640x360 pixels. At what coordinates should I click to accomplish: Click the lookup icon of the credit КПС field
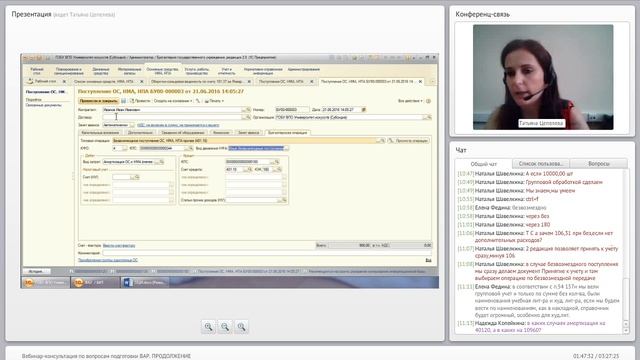(x=277, y=162)
